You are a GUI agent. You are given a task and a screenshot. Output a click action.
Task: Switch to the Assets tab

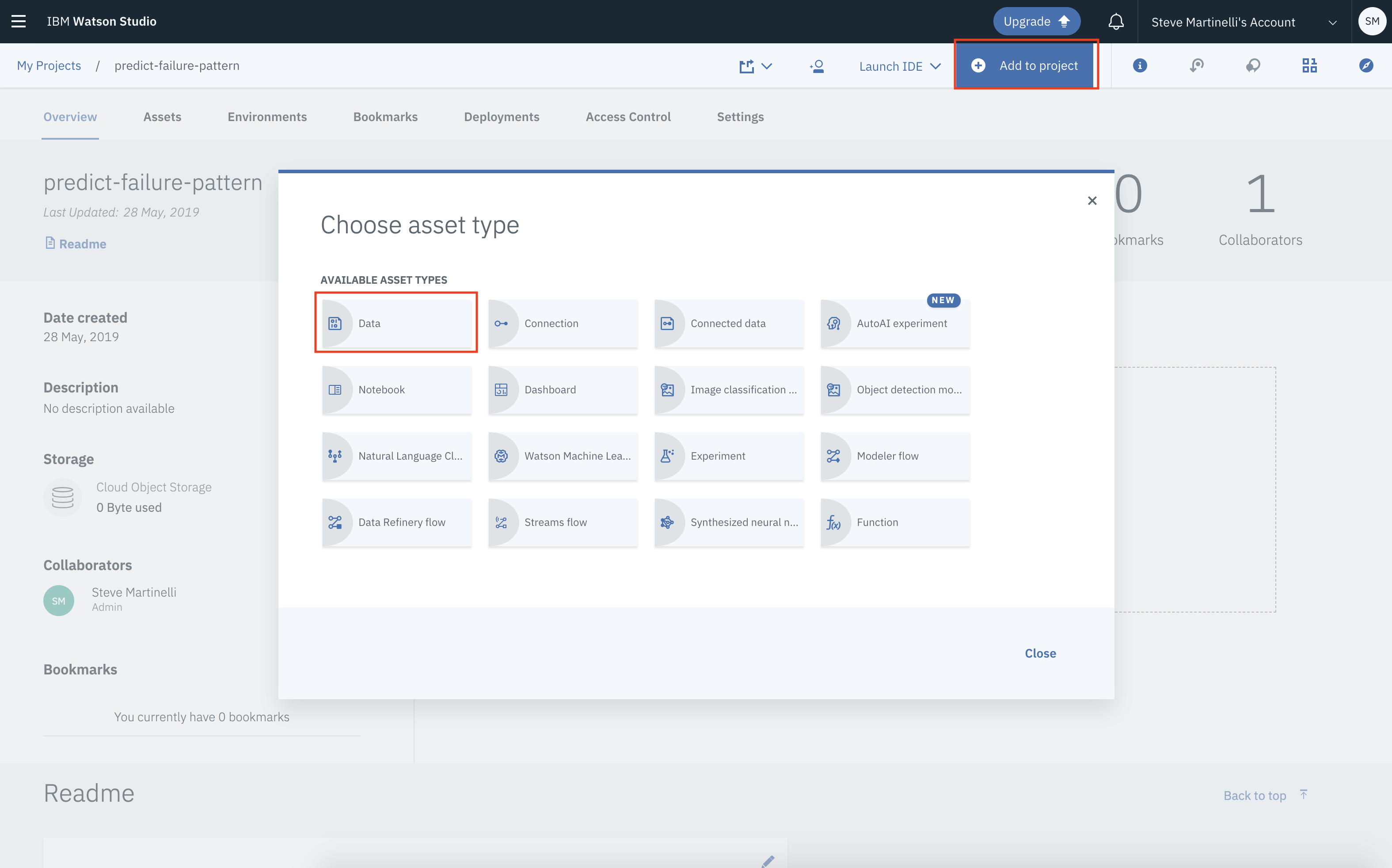pyautogui.click(x=162, y=117)
